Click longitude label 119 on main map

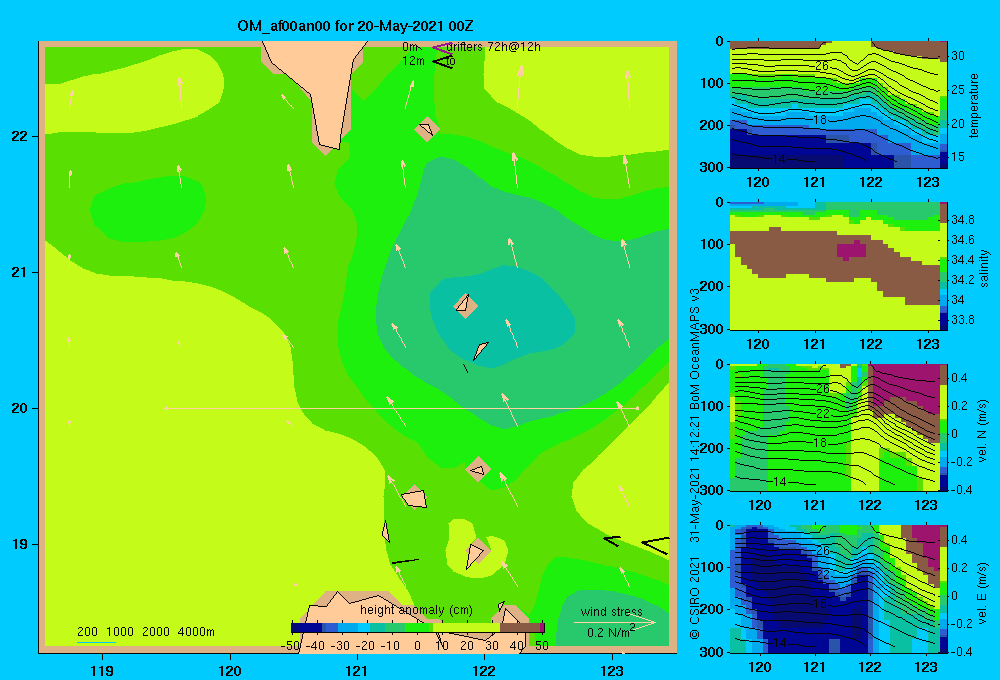coord(102,670)
